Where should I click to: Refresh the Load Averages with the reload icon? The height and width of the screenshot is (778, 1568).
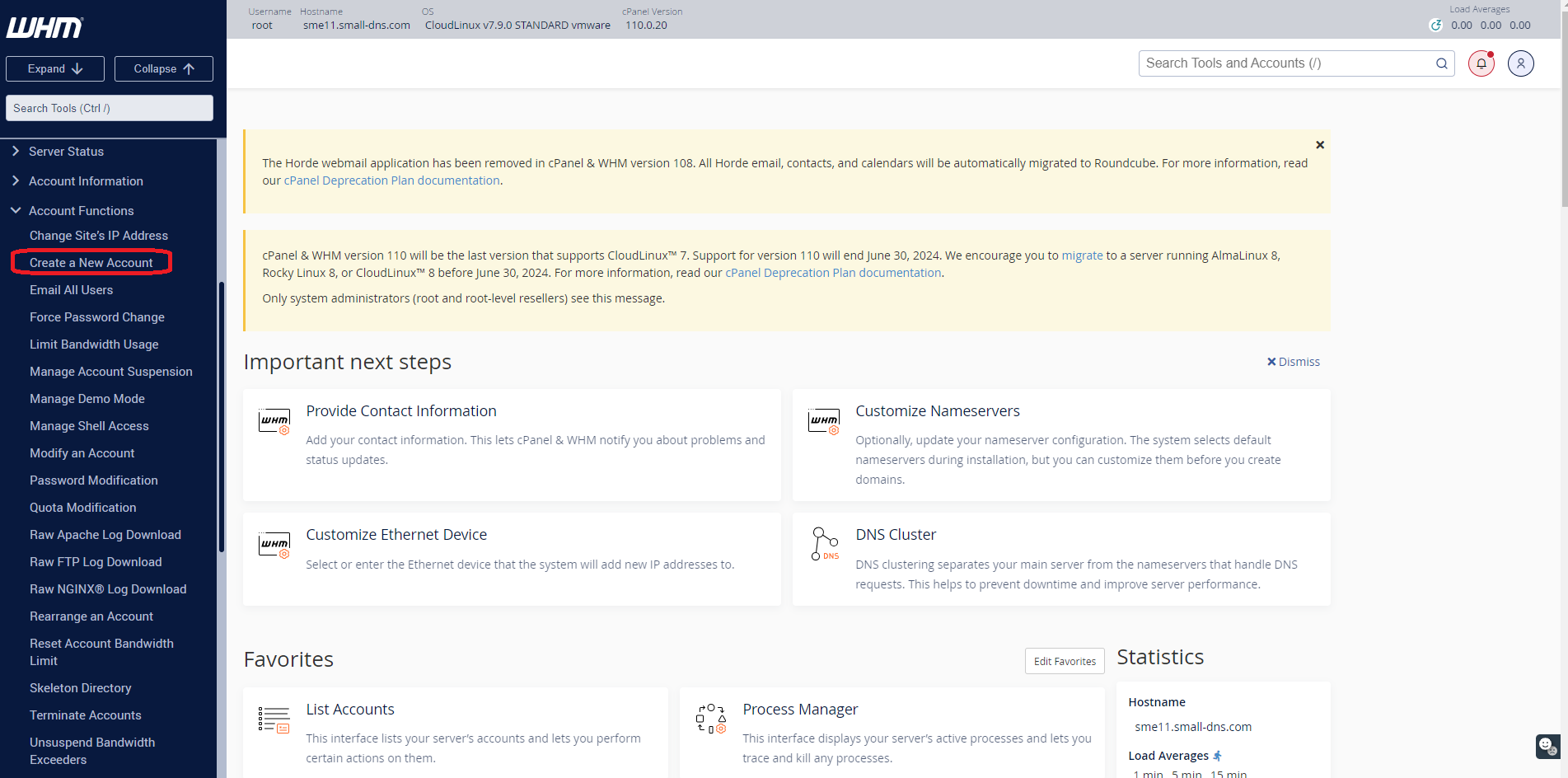pos(1436,26)
